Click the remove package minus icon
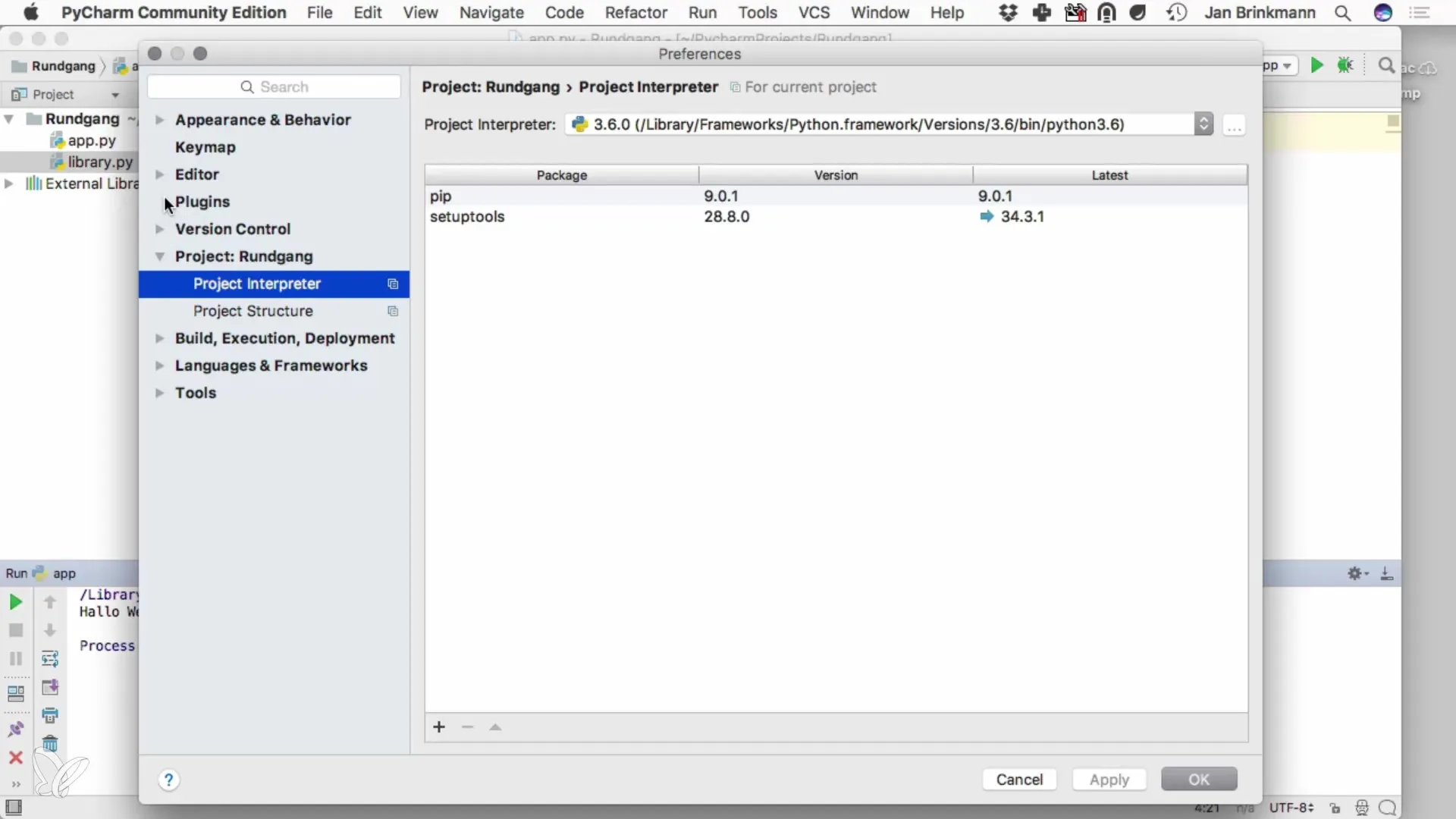Viewport: 1456px width, 819px height. coord(467,727)
